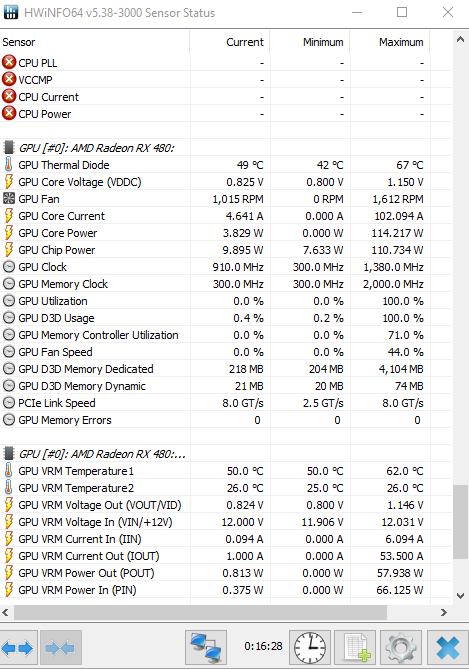469x669 pixels.
Task: Open sensor settings gear icon
Action: (401, 647)
